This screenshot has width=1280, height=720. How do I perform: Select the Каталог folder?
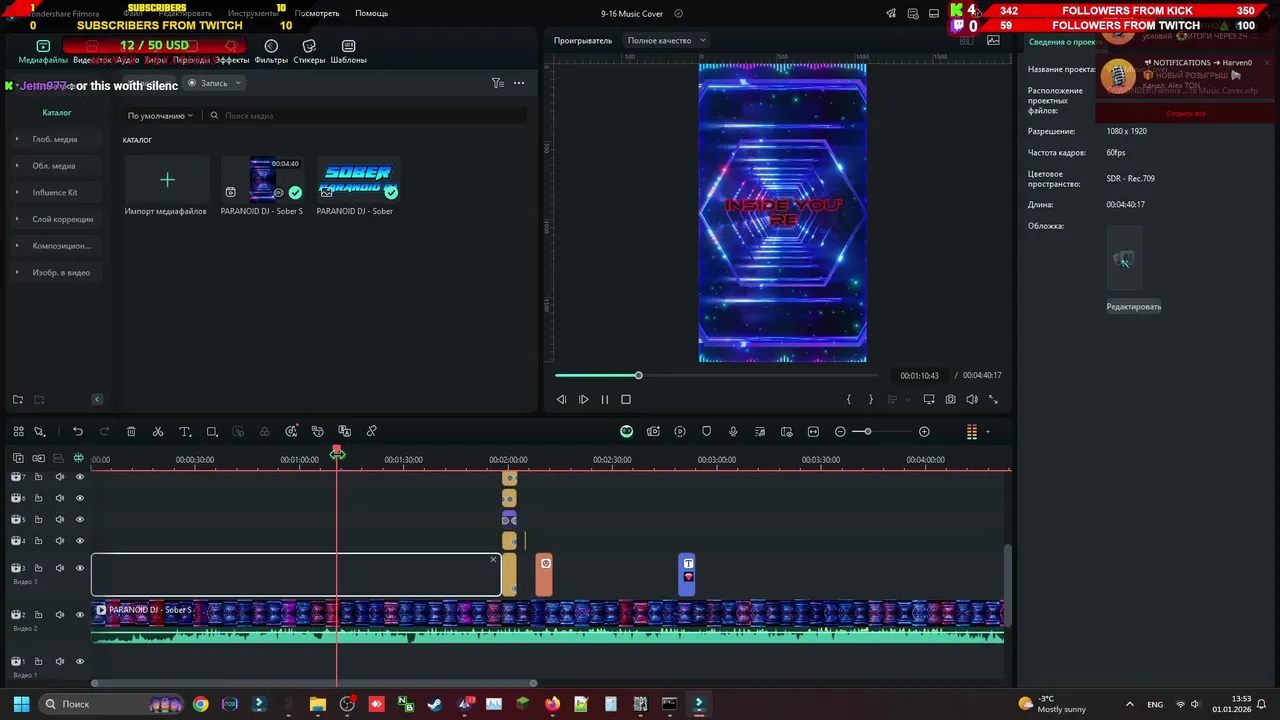tap(57, 113)
